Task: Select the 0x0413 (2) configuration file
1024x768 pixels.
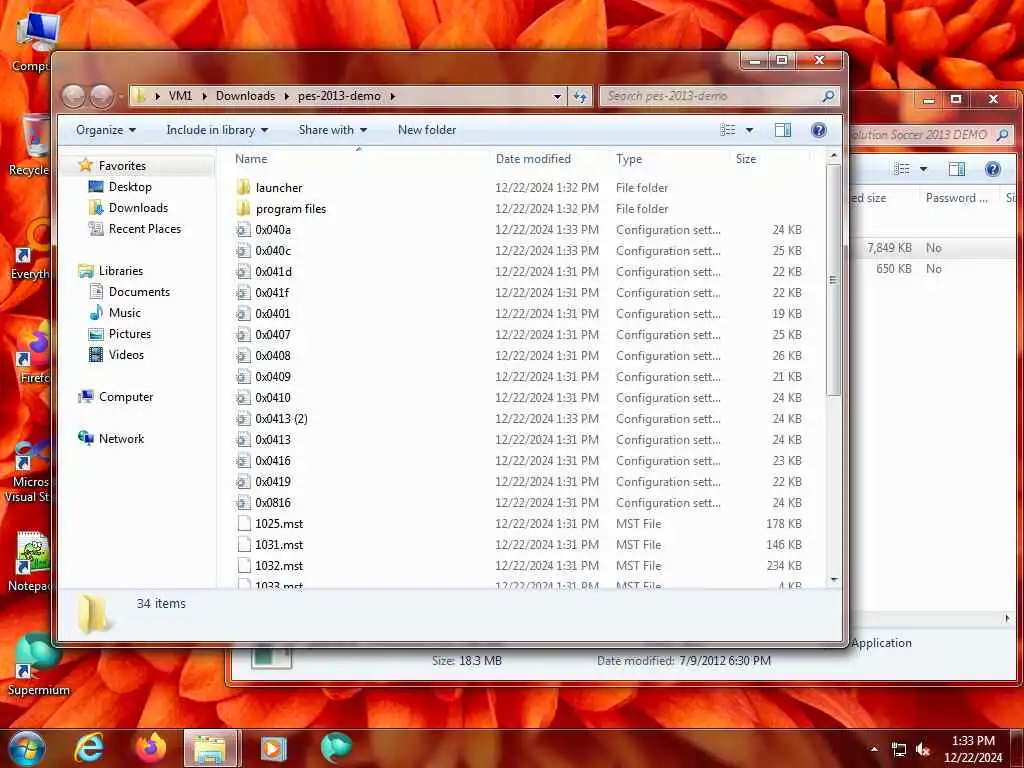Action: coord(281,418)
